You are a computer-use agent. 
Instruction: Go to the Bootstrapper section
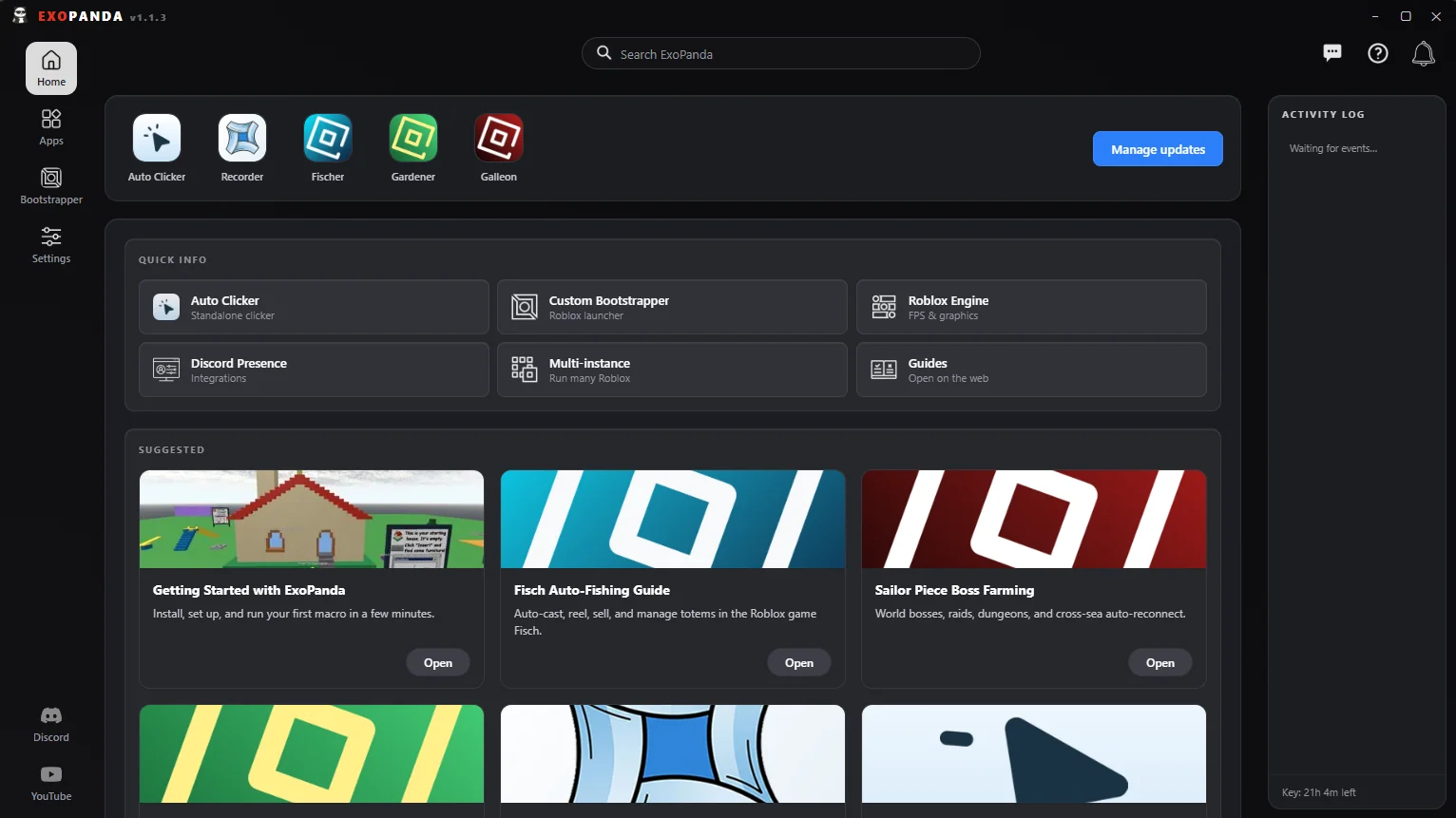click(51, 186)
